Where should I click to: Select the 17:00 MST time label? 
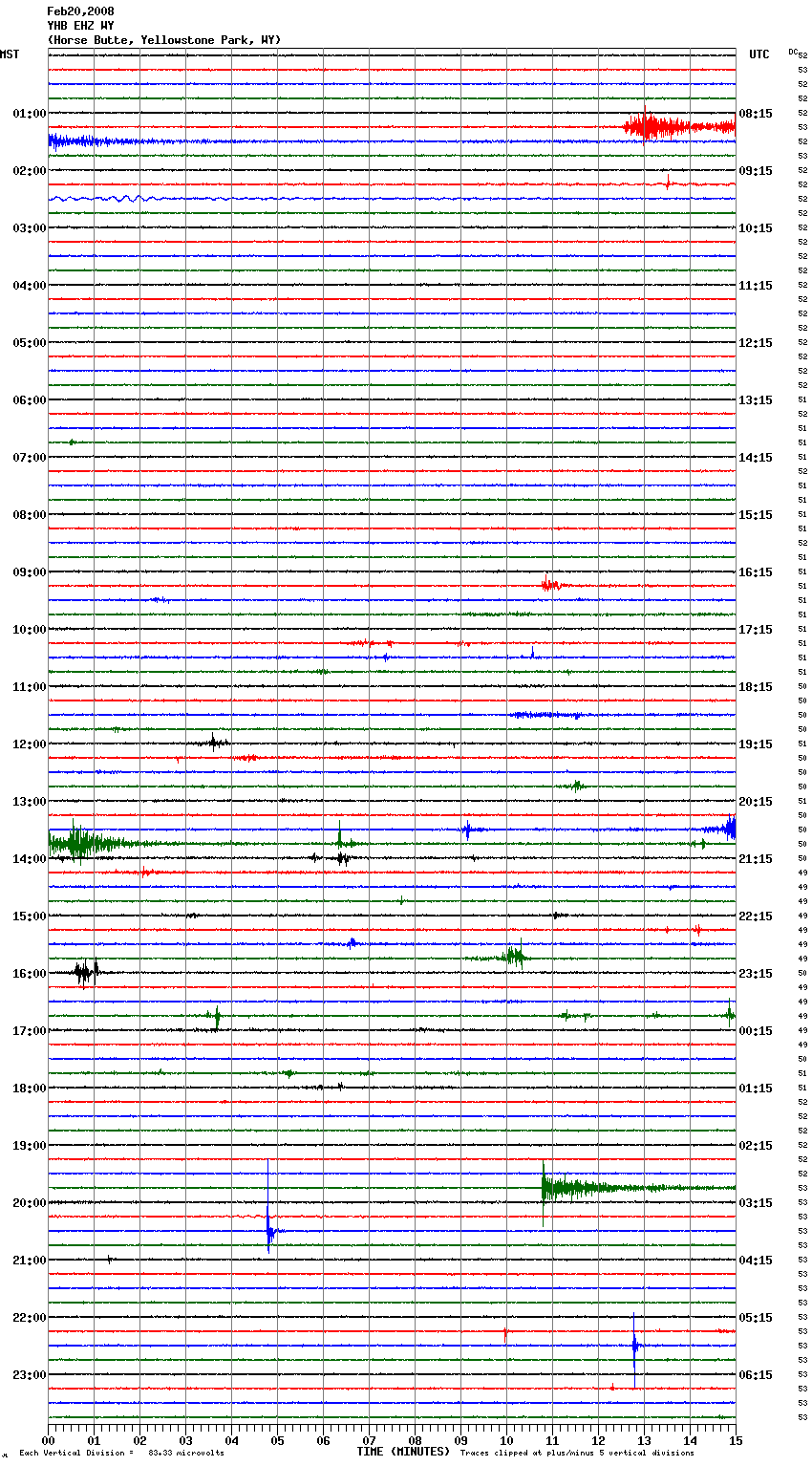click(30, 1031)
